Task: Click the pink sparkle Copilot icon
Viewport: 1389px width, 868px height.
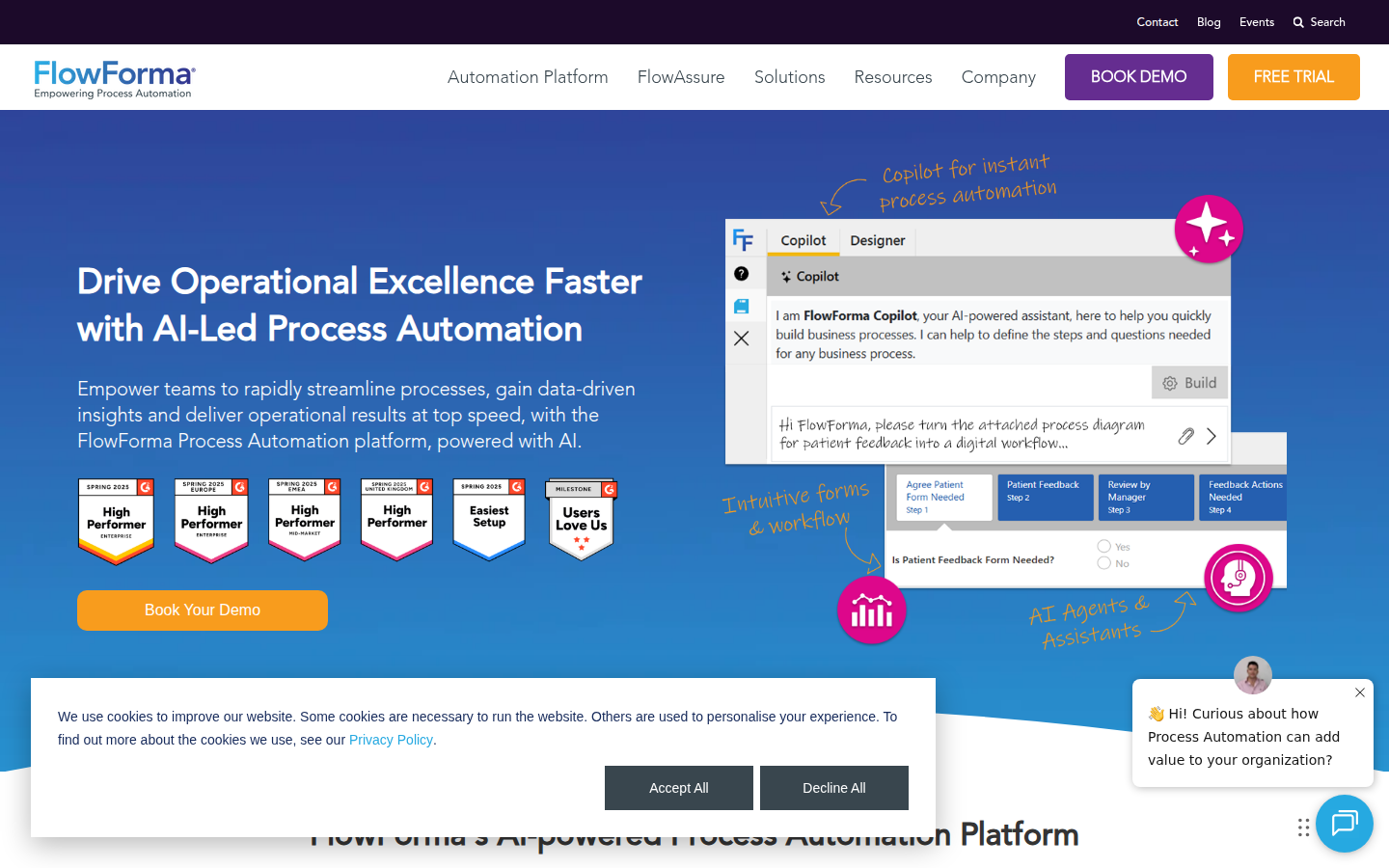Action: (x=1208, y=229)
